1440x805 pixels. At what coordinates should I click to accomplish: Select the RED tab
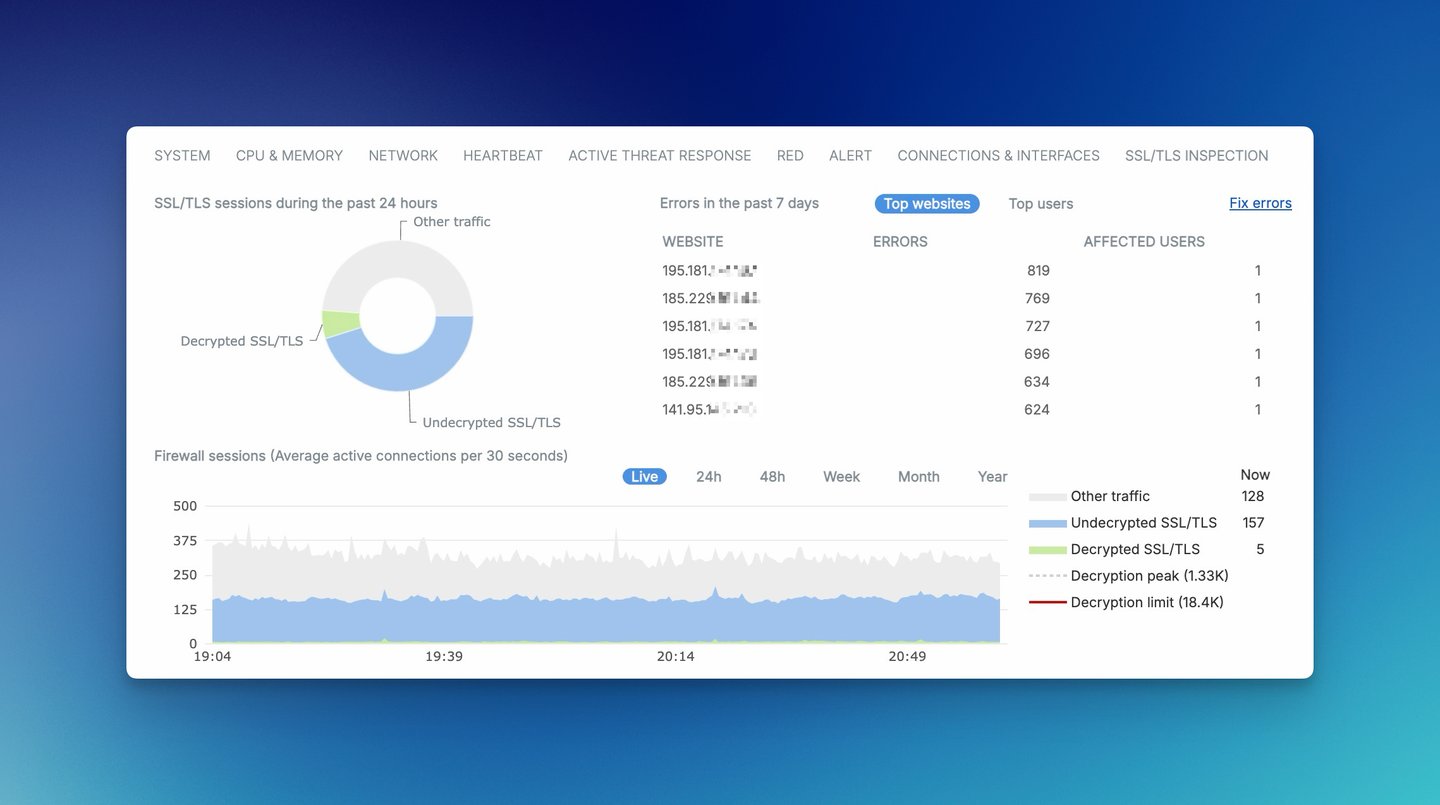point(790,156)
